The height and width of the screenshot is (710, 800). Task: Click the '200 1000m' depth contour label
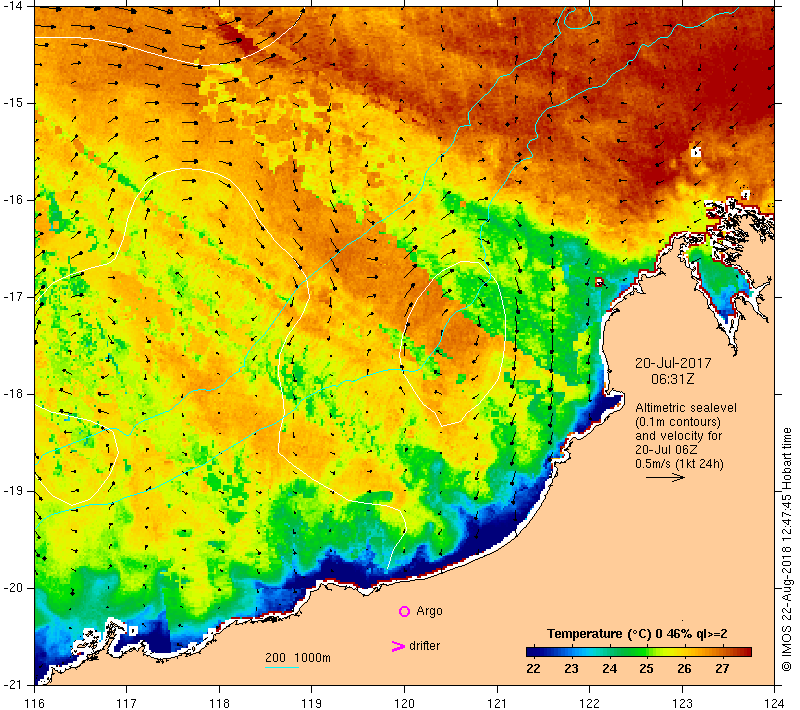[298, 658]
